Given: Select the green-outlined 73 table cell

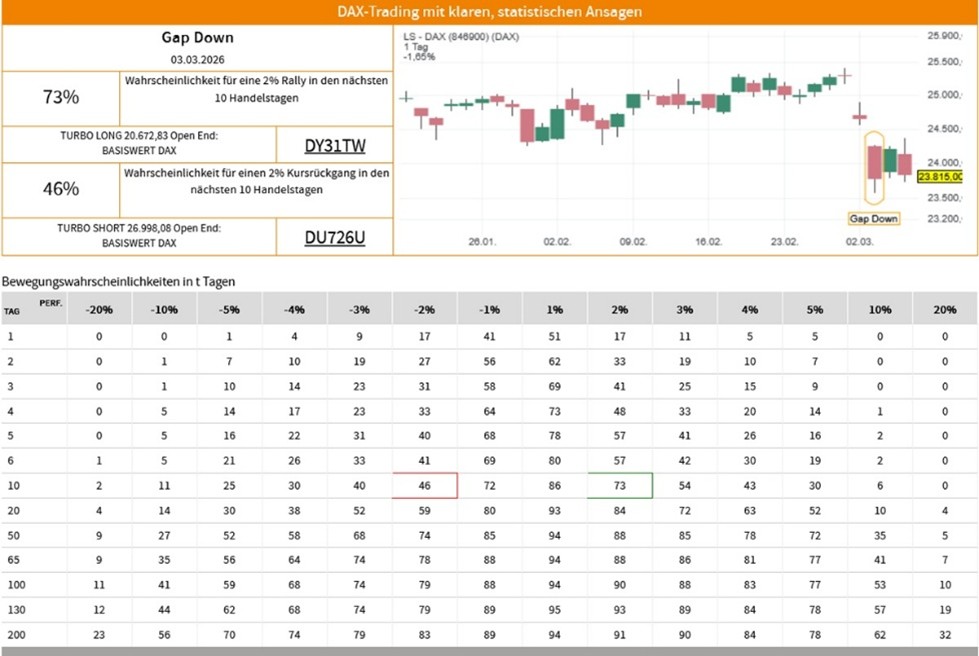Looking at the screenshot, I should 620,485.
